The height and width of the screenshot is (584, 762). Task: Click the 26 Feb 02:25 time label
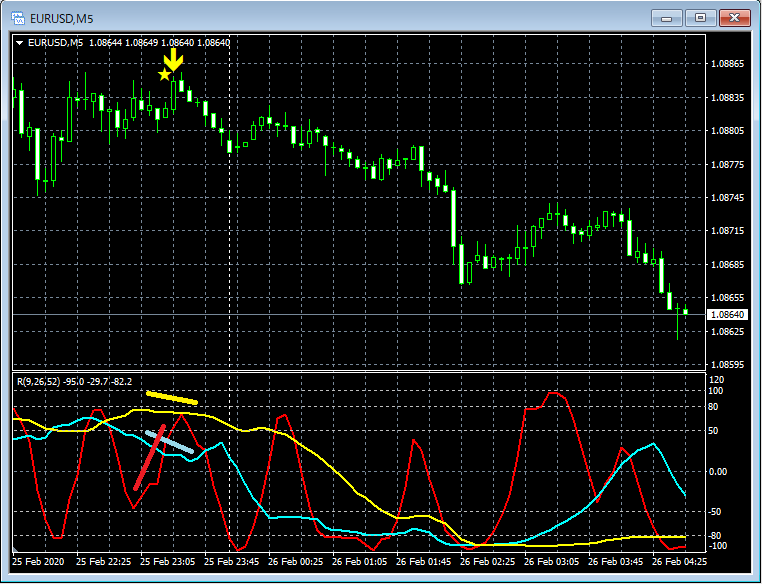point(487,562)
